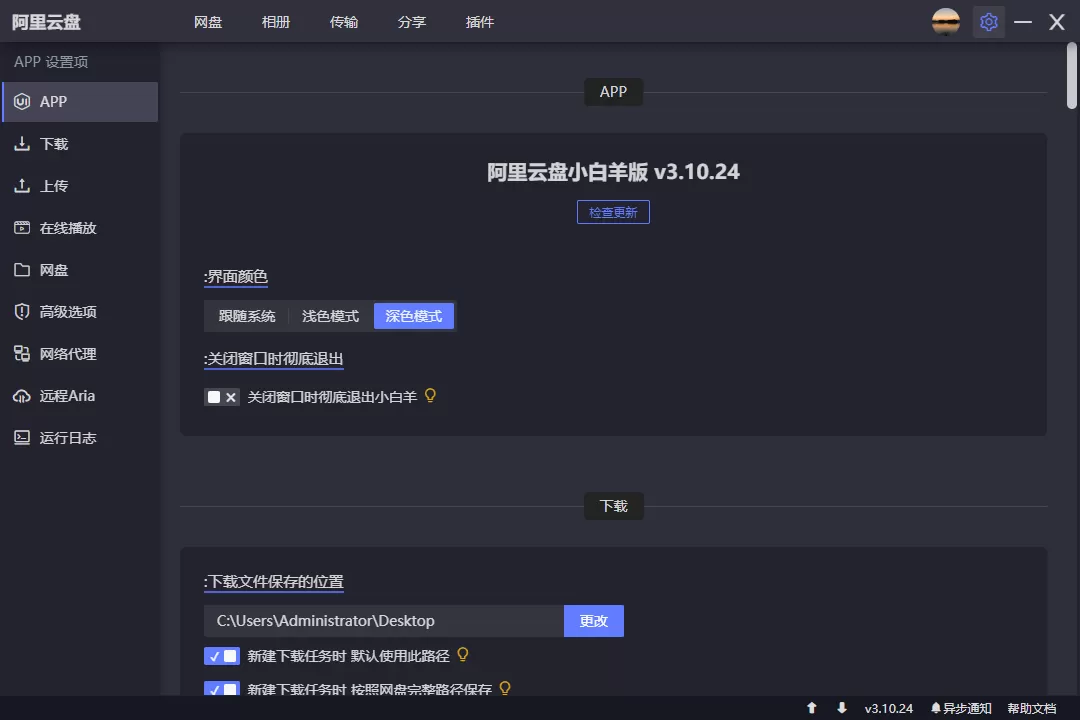The height and width of the screenshot is (720, 1080).
Task: Click the settings gear icon top right
Action: point(988,21)
